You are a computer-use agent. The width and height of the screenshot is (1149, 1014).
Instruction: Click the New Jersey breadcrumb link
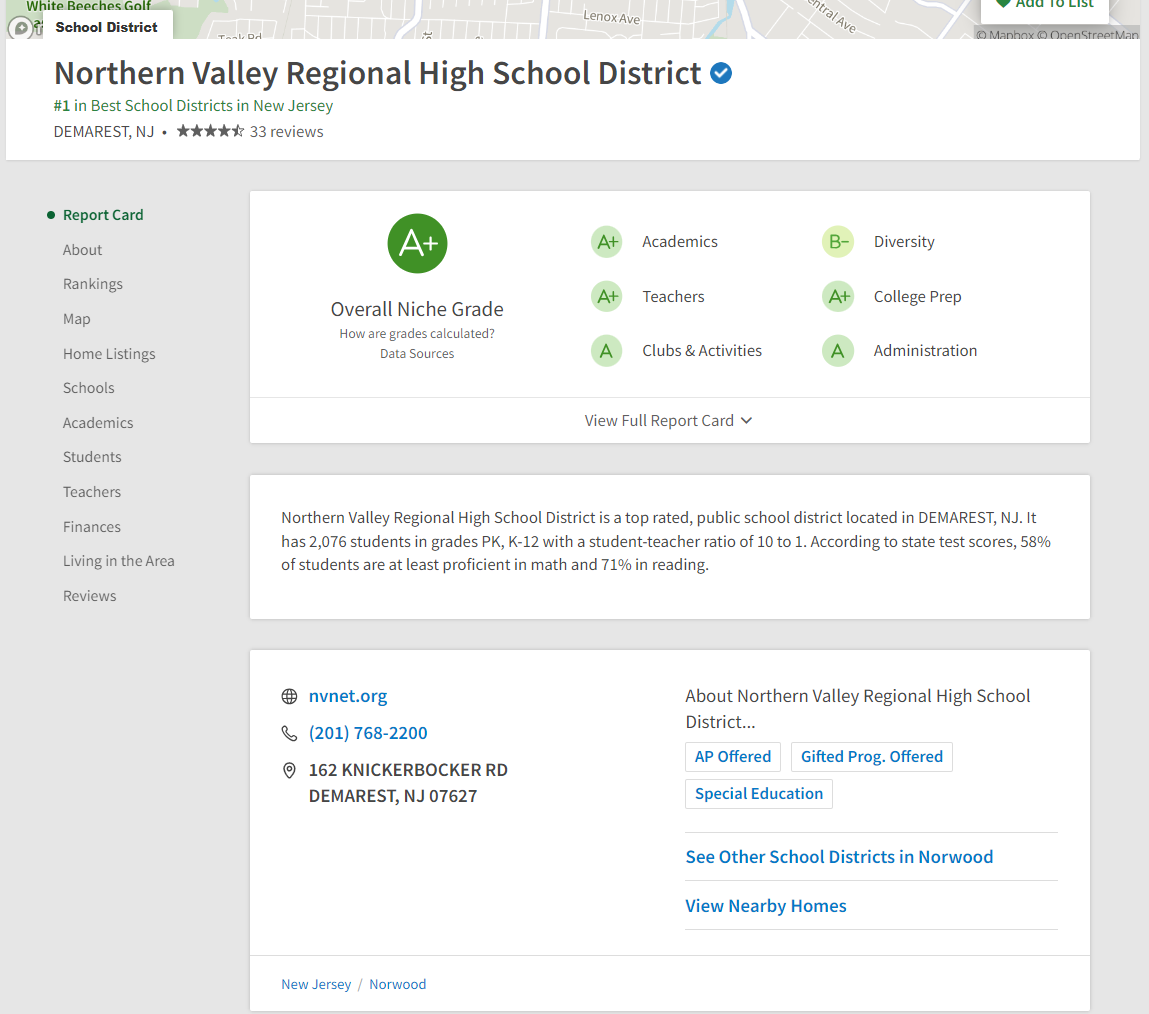[x=316, y=985]
